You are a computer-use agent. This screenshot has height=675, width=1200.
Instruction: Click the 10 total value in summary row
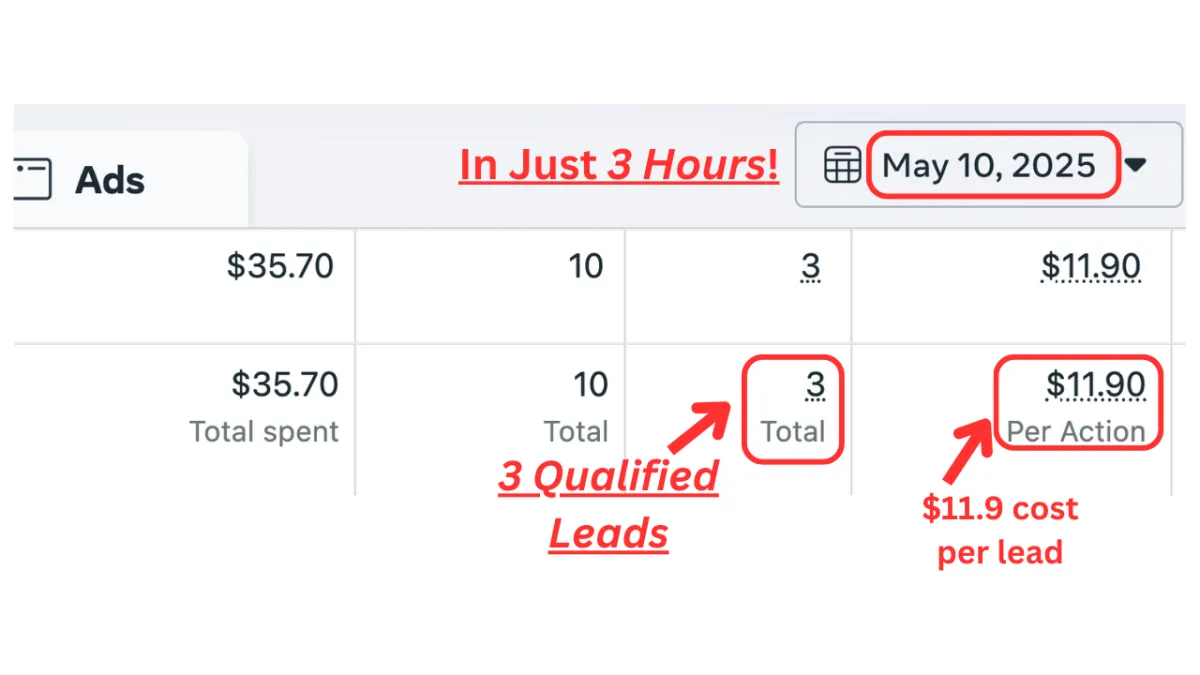click(590, 384)
